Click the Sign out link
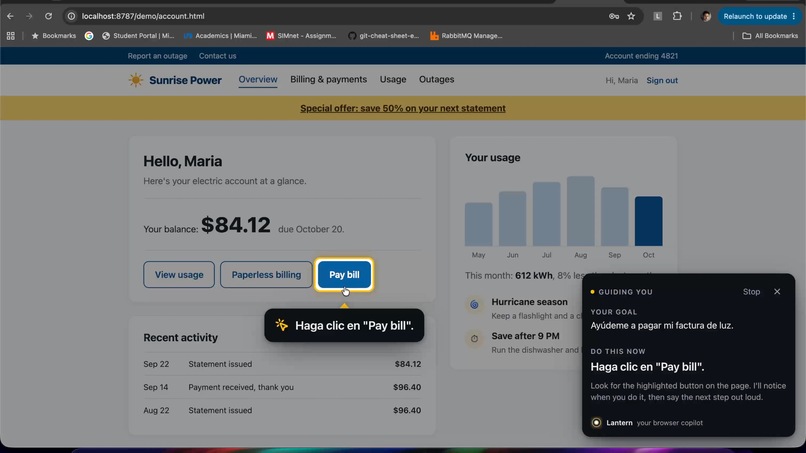The height and width of the screenshot is (453, 806). pos(662,80)
